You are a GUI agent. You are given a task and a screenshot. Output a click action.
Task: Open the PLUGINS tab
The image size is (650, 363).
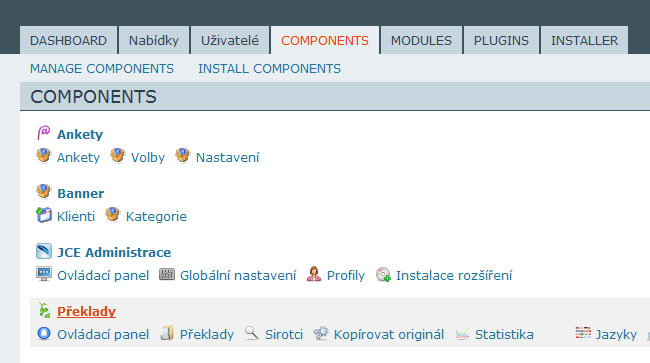pos(501,41)
